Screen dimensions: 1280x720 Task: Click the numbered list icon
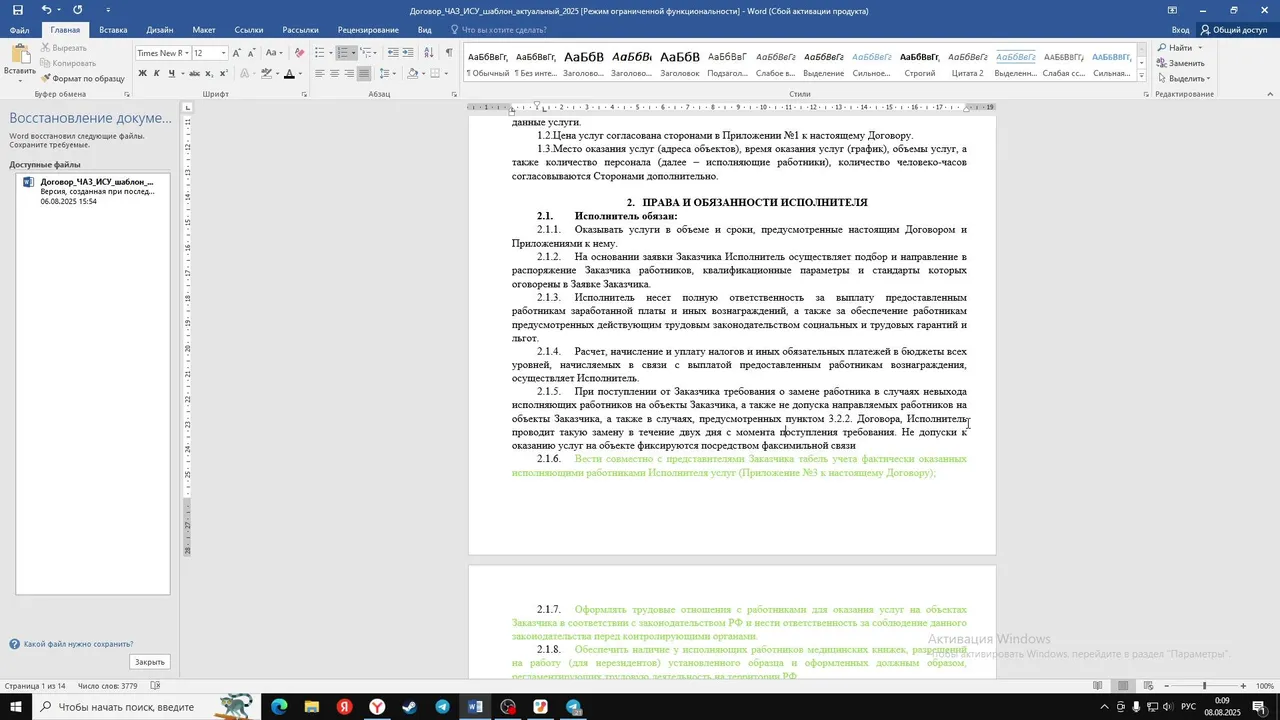coord(343,53)
